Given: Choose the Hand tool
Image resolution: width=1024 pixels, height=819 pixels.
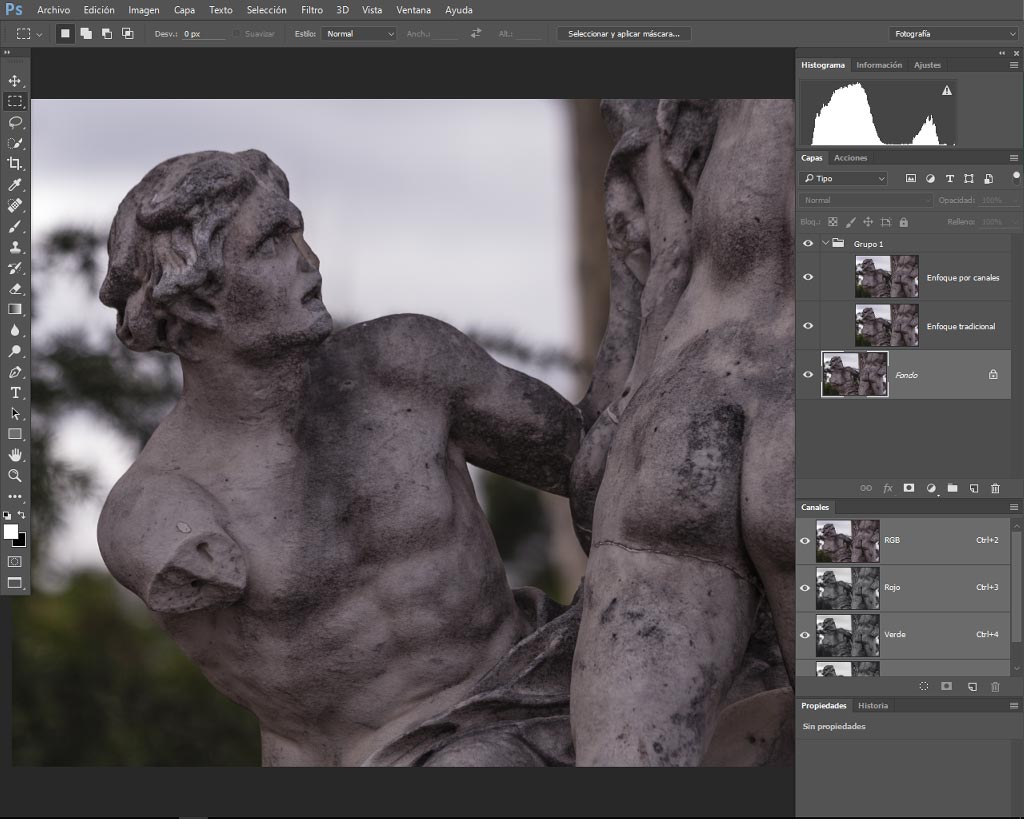Looking at the screenshot, I should pos(14,455).
